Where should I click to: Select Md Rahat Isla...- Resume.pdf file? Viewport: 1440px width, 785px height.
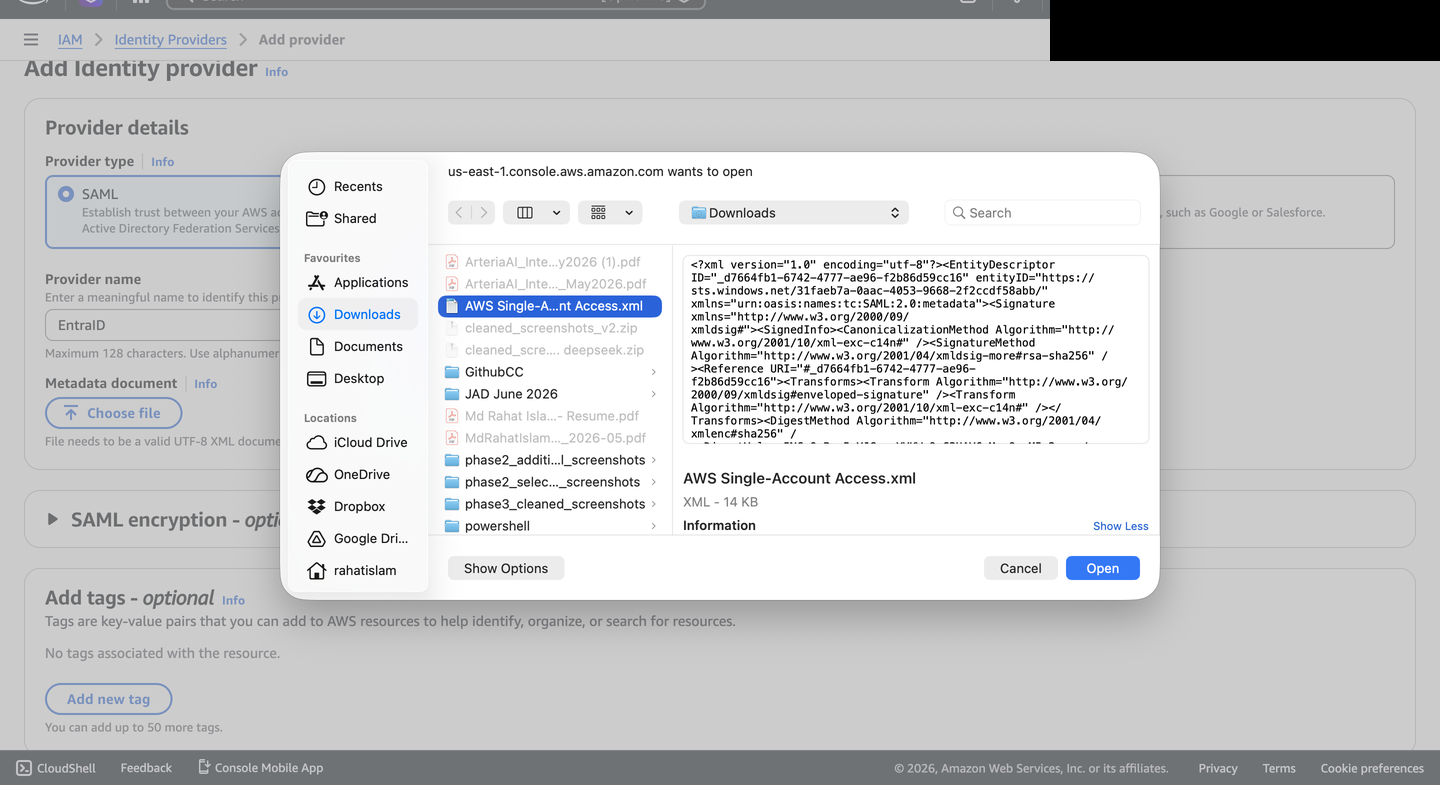550,416
